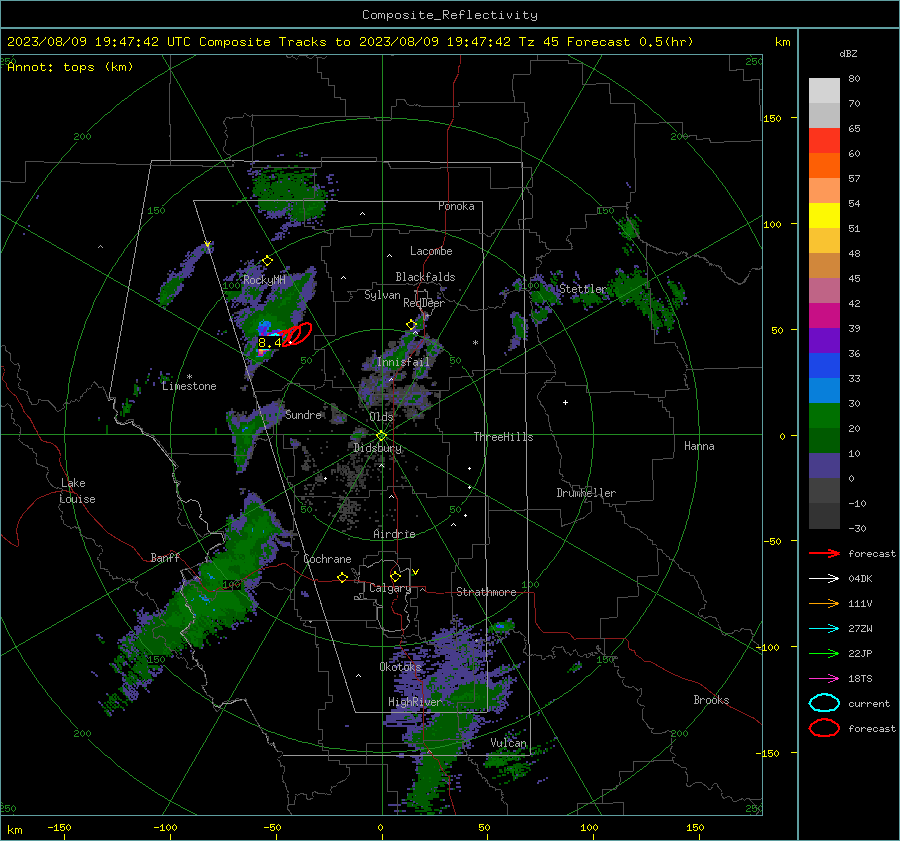The image size is (900, 841).
Task: Click the Cochrane town label
Action: click(x=327, y=559)
